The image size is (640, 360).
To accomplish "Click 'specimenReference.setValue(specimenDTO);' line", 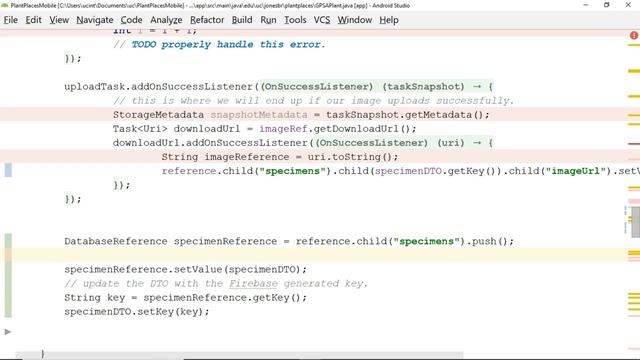I will coord(185,269).
